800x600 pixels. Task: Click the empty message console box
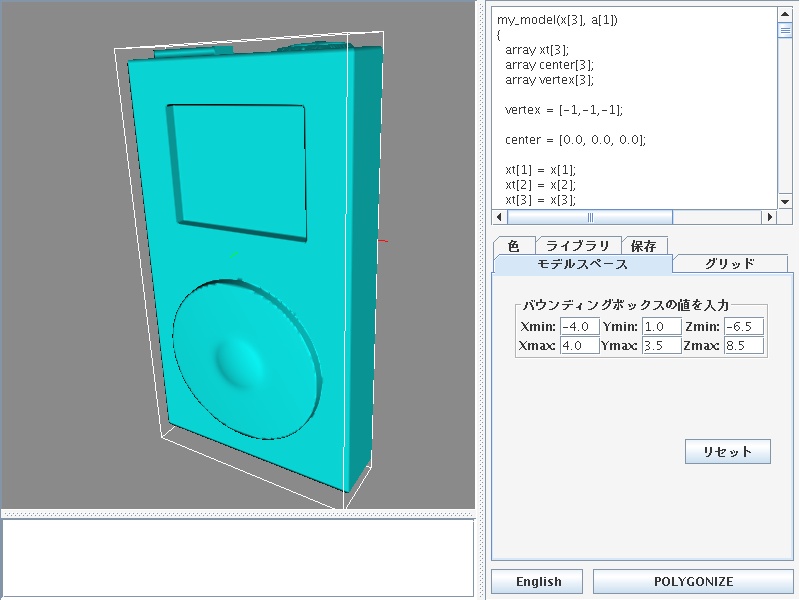[238, 558]
